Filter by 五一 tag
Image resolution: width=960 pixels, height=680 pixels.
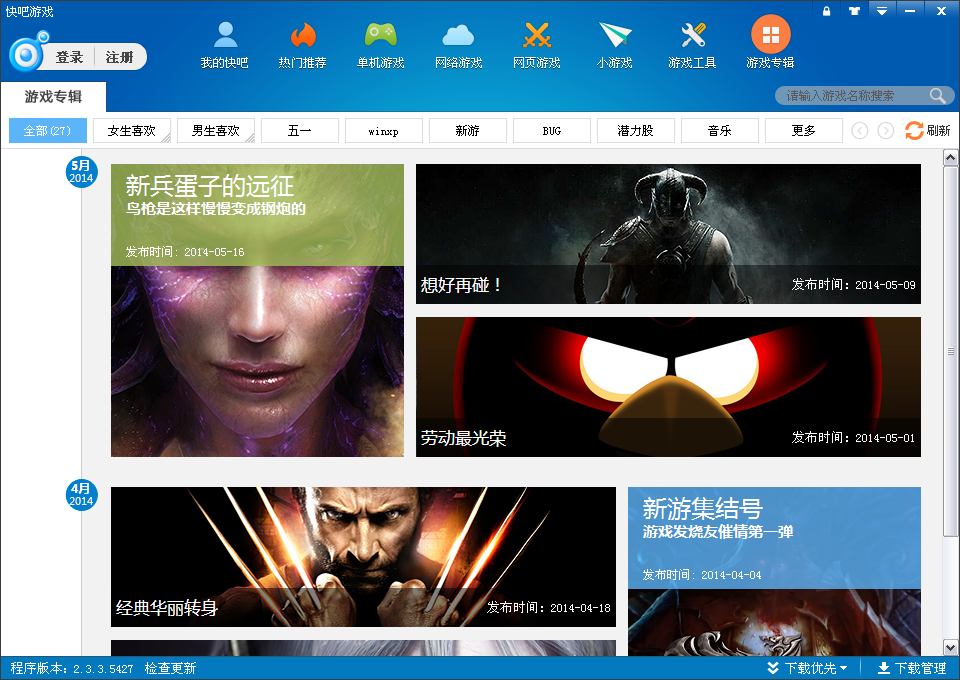pyautogui.click(x=300, y=130)
